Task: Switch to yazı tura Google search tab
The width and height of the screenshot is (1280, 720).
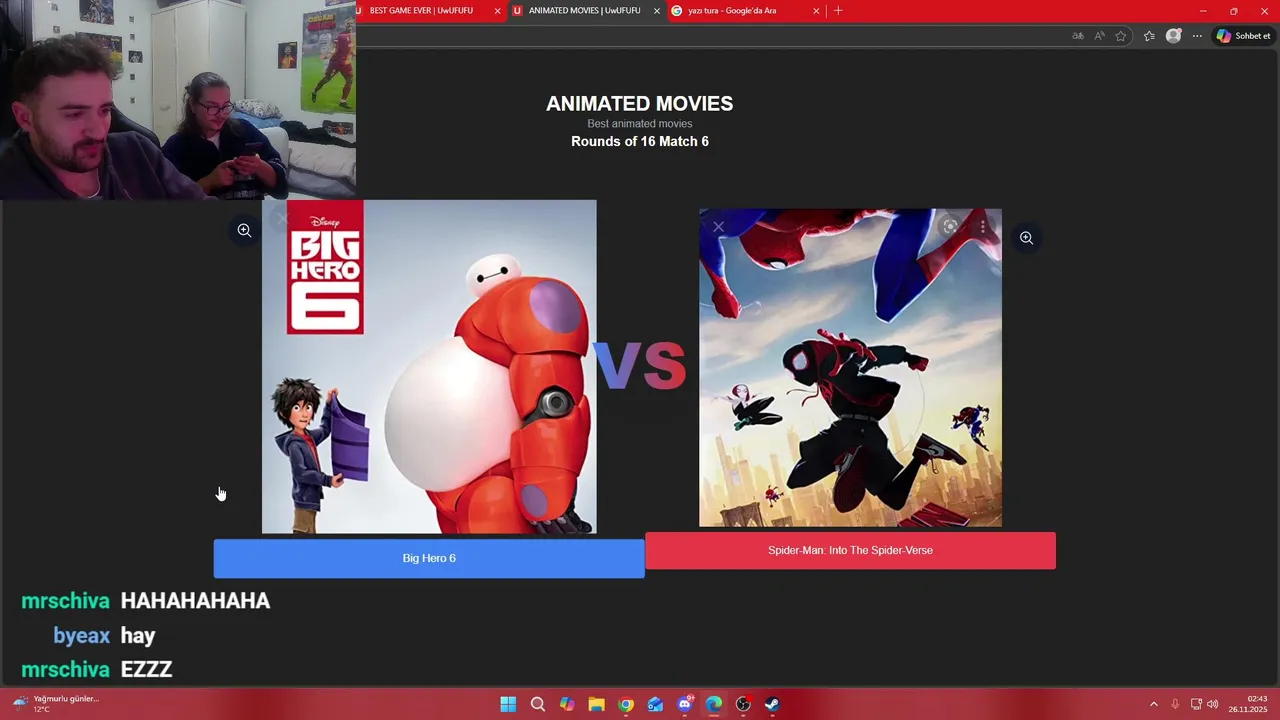Action: pos(732,11)
